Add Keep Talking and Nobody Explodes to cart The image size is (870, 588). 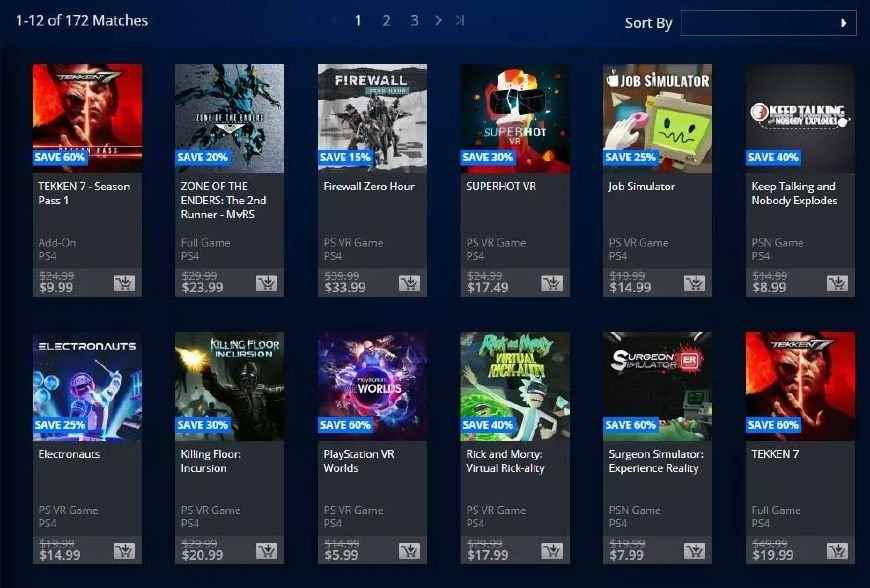coord(837,283)
